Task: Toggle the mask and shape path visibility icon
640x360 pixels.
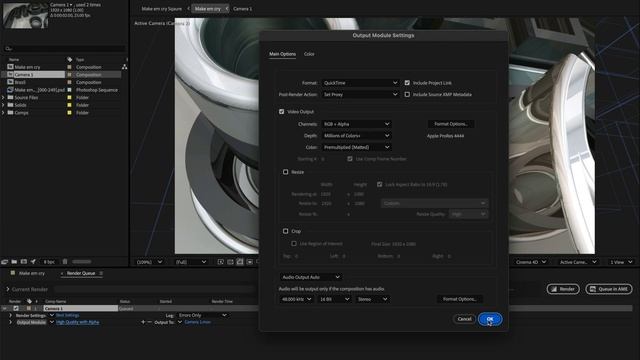Action: [240, 262]
